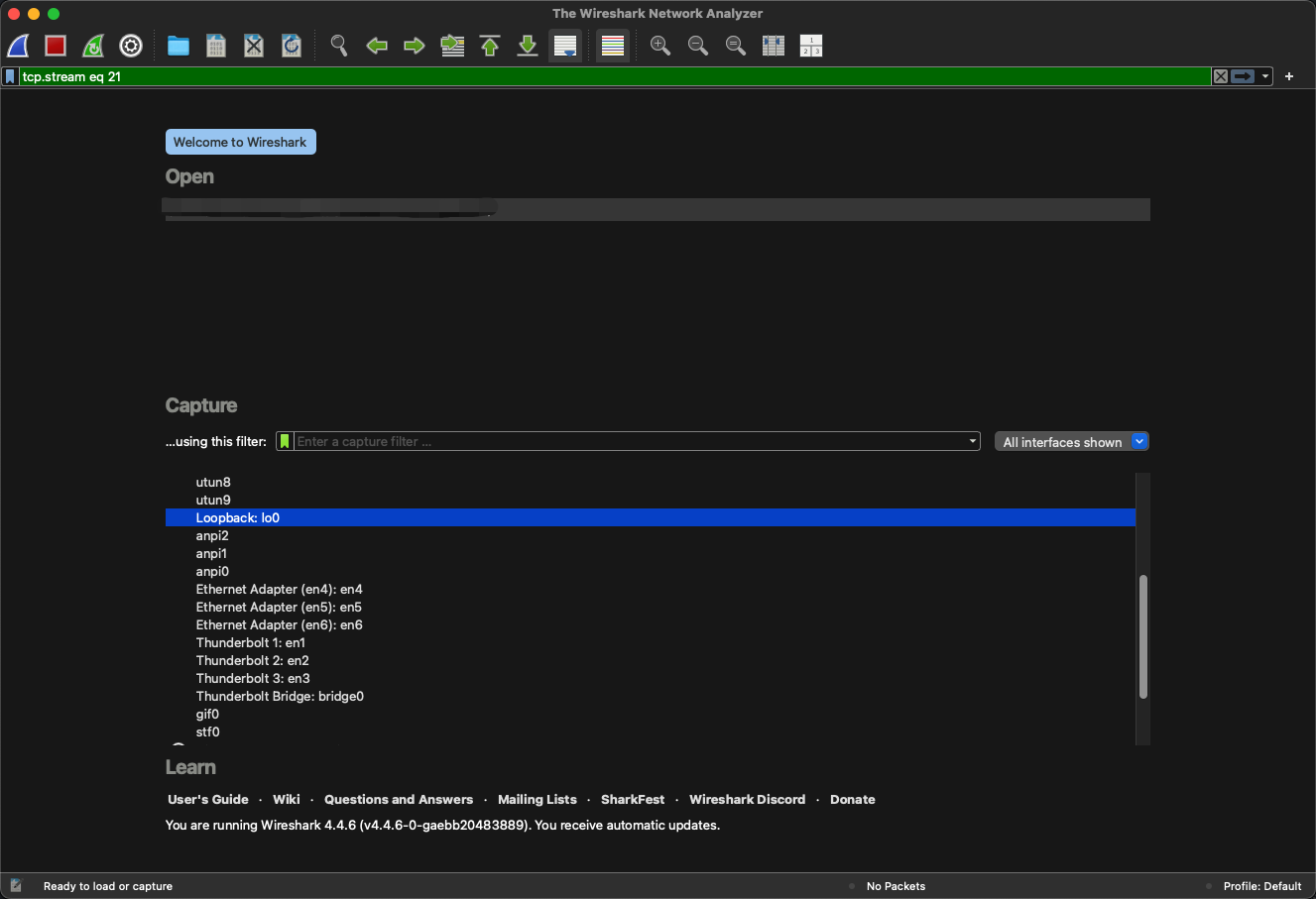The height and width of the screenshot is (899, 1316).
Task: Toggle auto scroll during live capture
Action: pyautogui.click(x=565, y=46)
